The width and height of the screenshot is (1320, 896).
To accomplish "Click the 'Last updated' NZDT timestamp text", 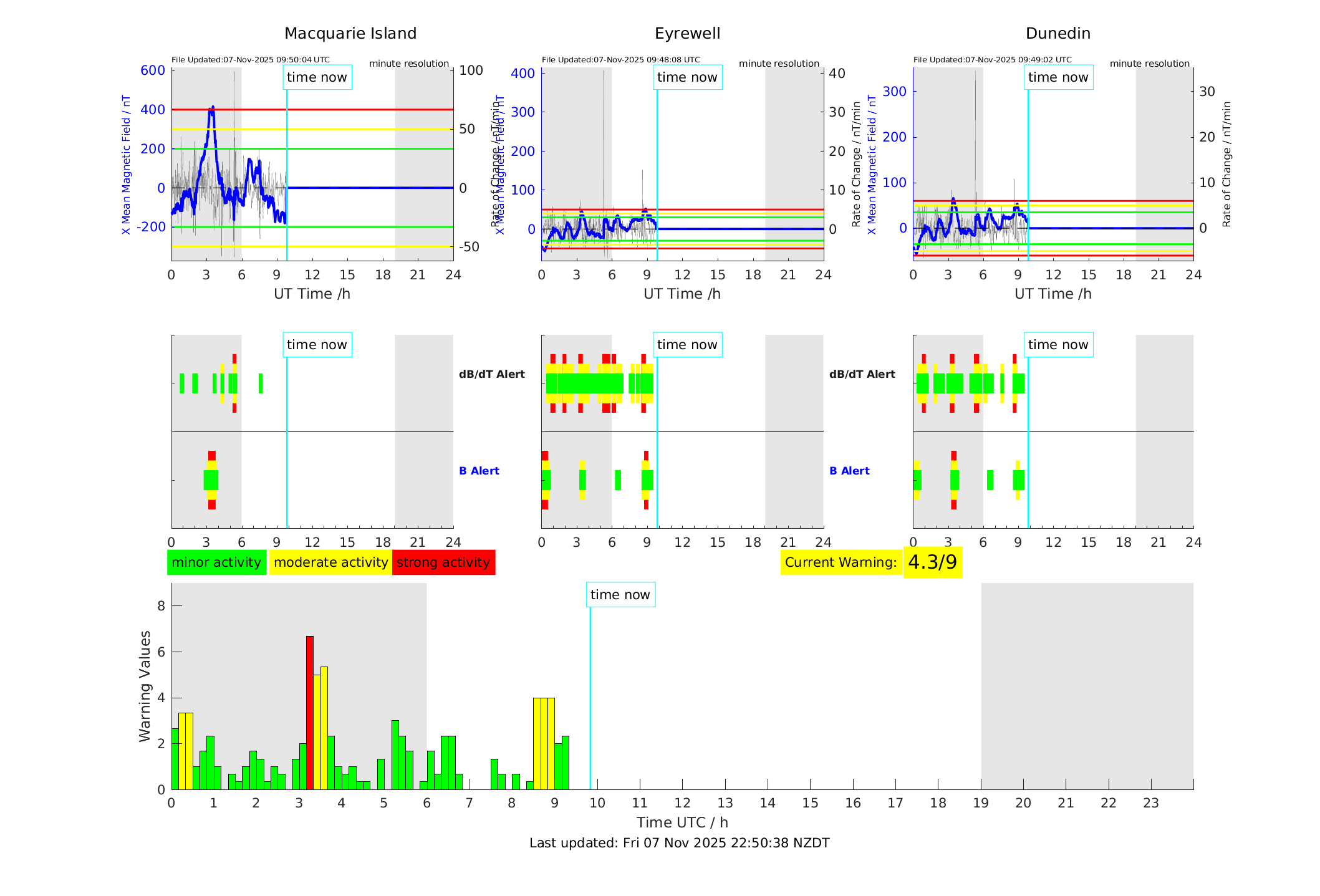I will pyautogui.click(x=679, y=843).
